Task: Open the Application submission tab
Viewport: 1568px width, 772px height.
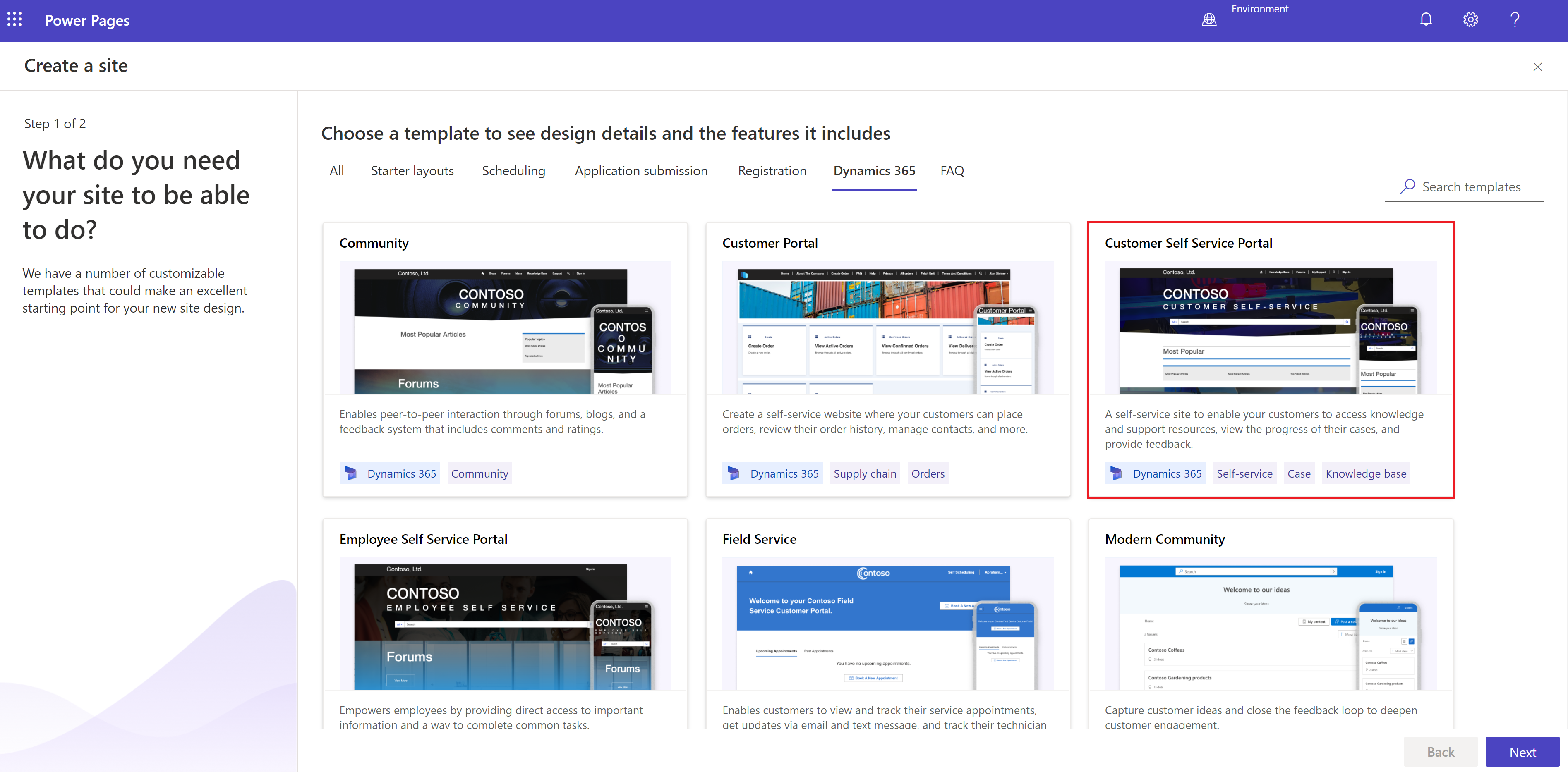Action: click(x=640, y=171)
